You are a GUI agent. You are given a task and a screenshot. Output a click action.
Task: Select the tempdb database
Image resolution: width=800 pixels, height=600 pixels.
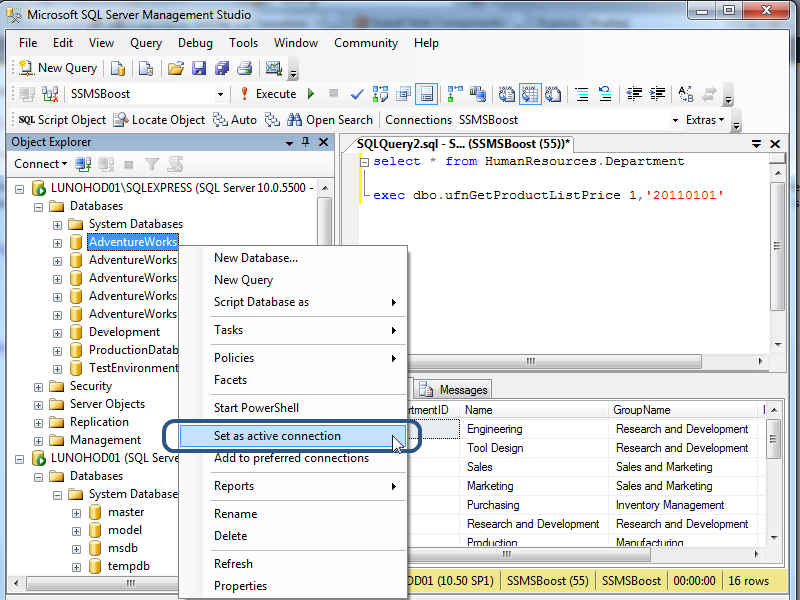point(129,566)
